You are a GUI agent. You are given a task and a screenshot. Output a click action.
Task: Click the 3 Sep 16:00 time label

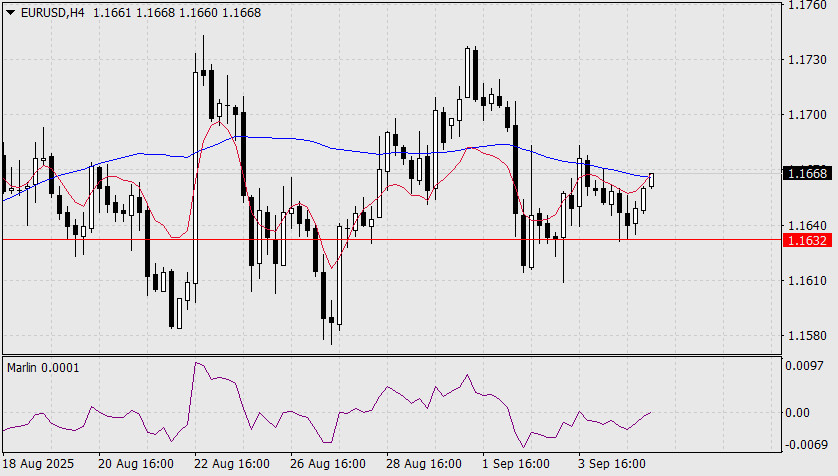(x=612, y=464)
